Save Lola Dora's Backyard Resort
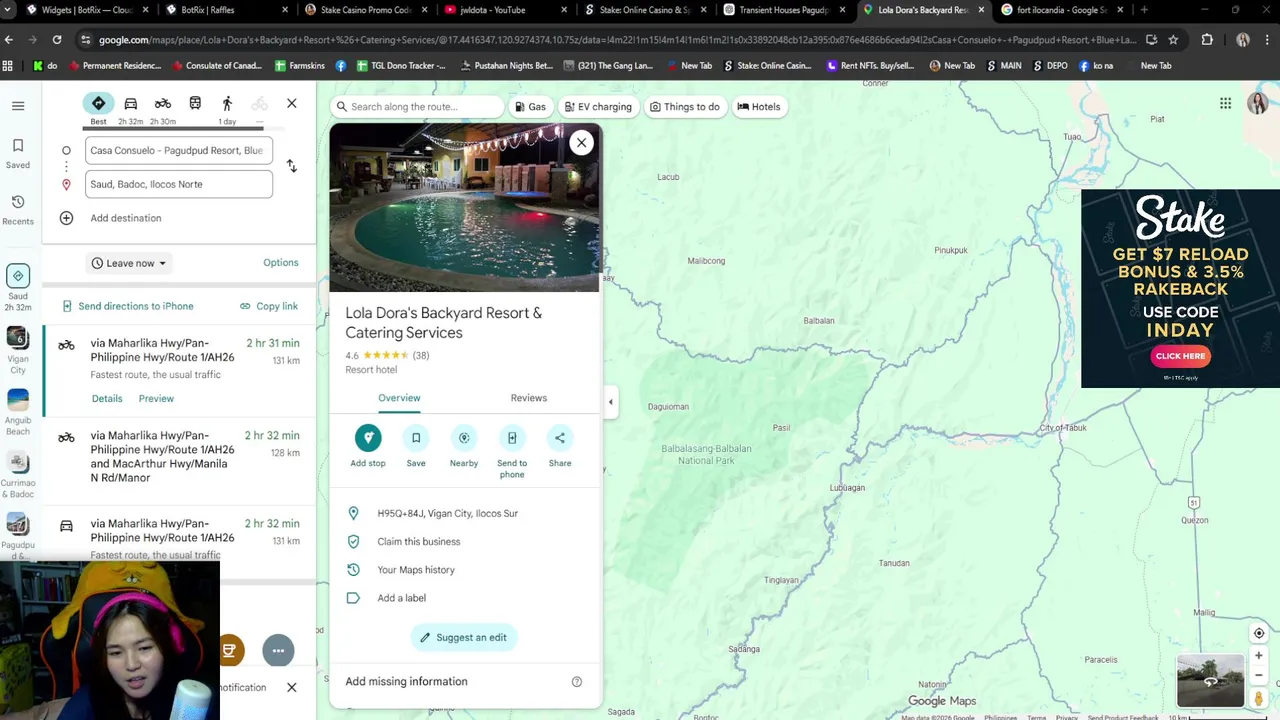 pyautogui.click(x=416, y=446)
